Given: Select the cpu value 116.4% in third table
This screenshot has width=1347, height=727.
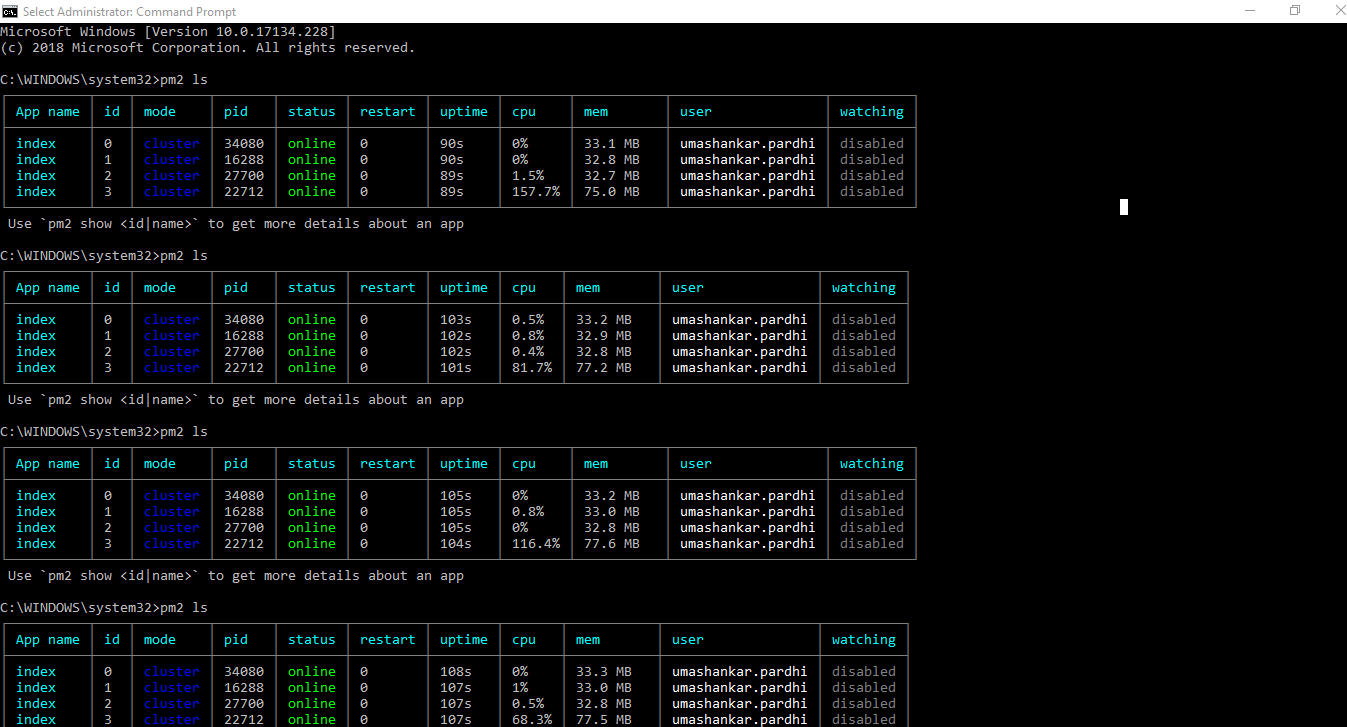Looking at the screenshot, I should [535, 543].
